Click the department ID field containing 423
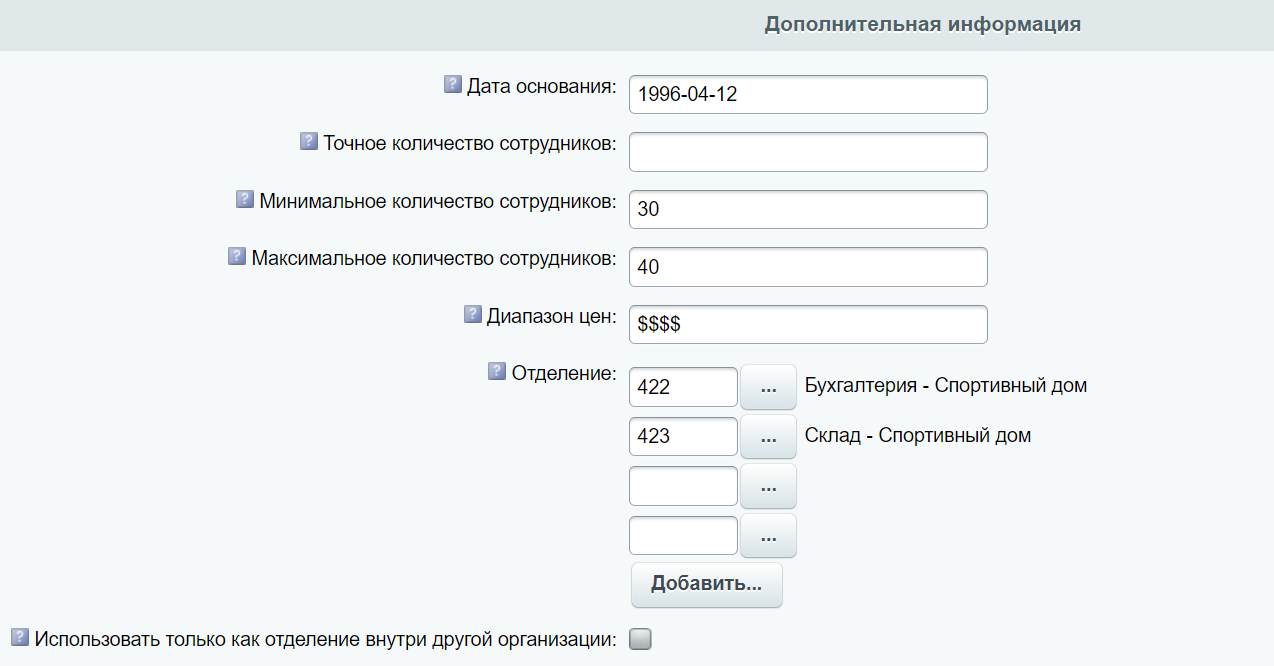This screenshot has height=666, width=1274. (683, 437)
